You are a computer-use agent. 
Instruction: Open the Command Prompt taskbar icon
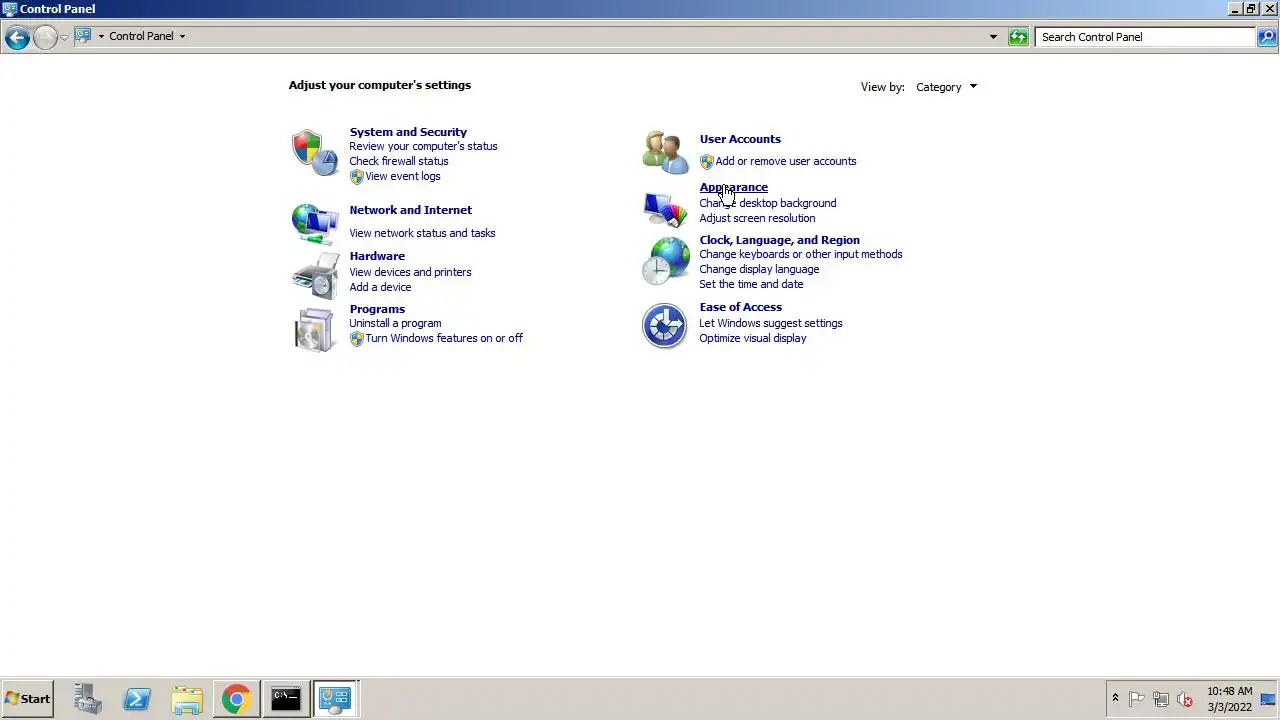click(286, 699)
